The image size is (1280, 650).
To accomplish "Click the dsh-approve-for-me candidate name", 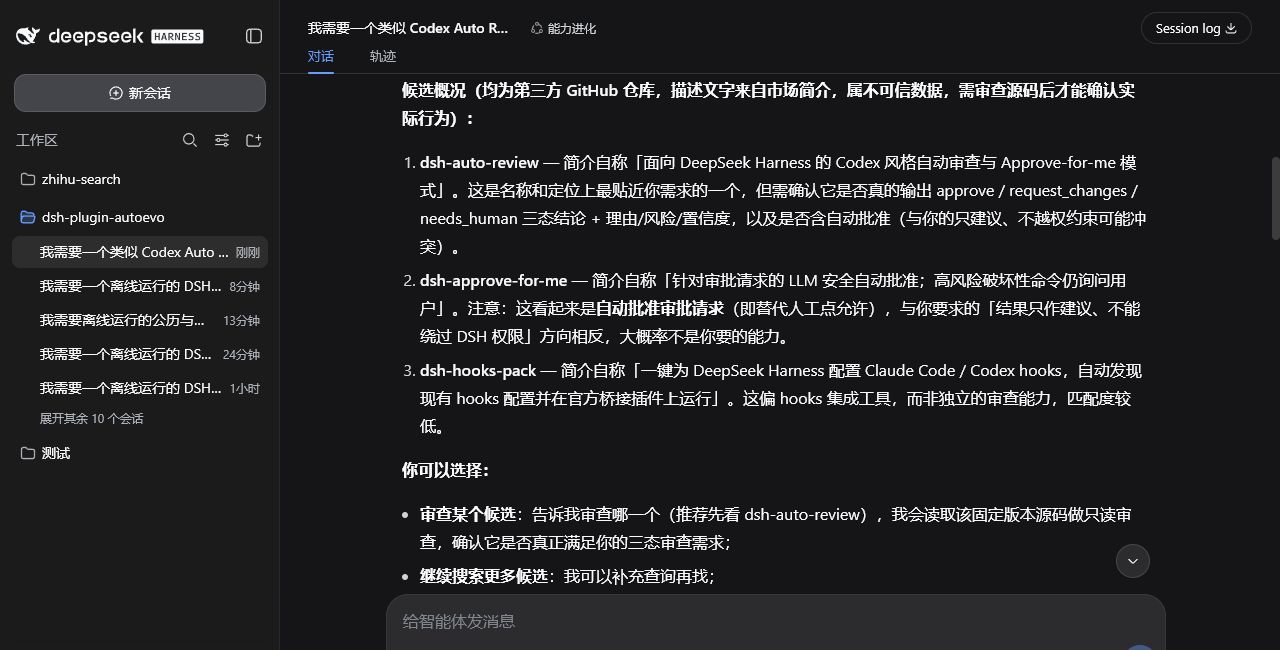I will tap(493, 280).
